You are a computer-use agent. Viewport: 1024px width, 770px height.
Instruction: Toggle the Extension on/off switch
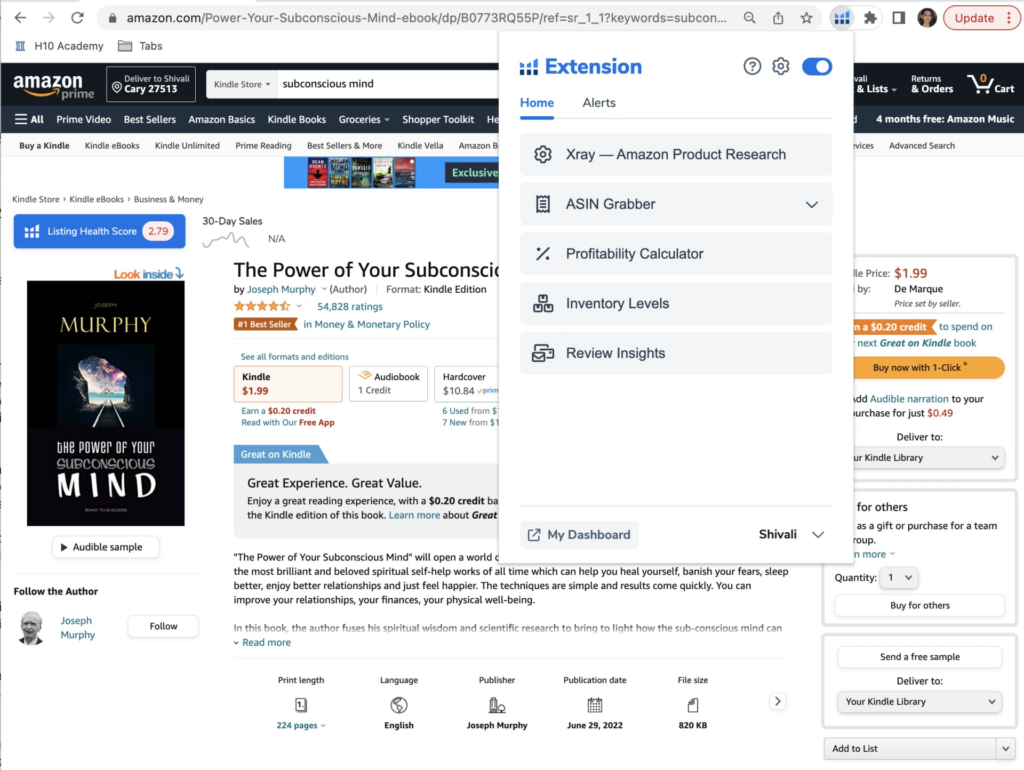coord(816,67)
